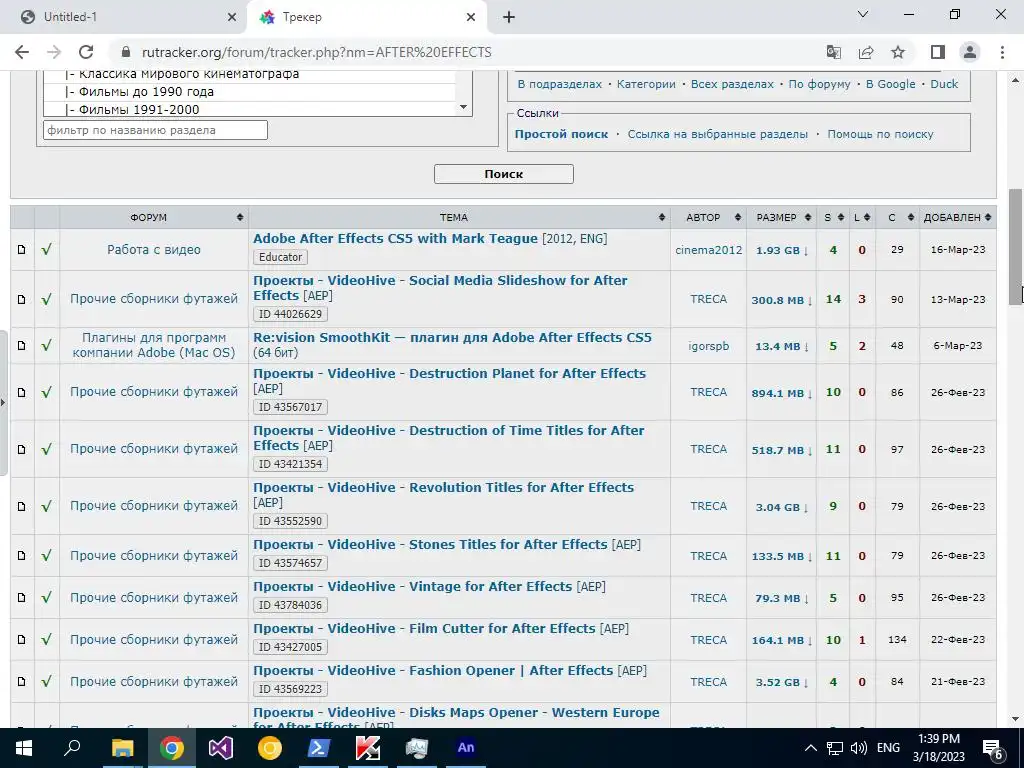Search Во Всех разделах link

732,84
